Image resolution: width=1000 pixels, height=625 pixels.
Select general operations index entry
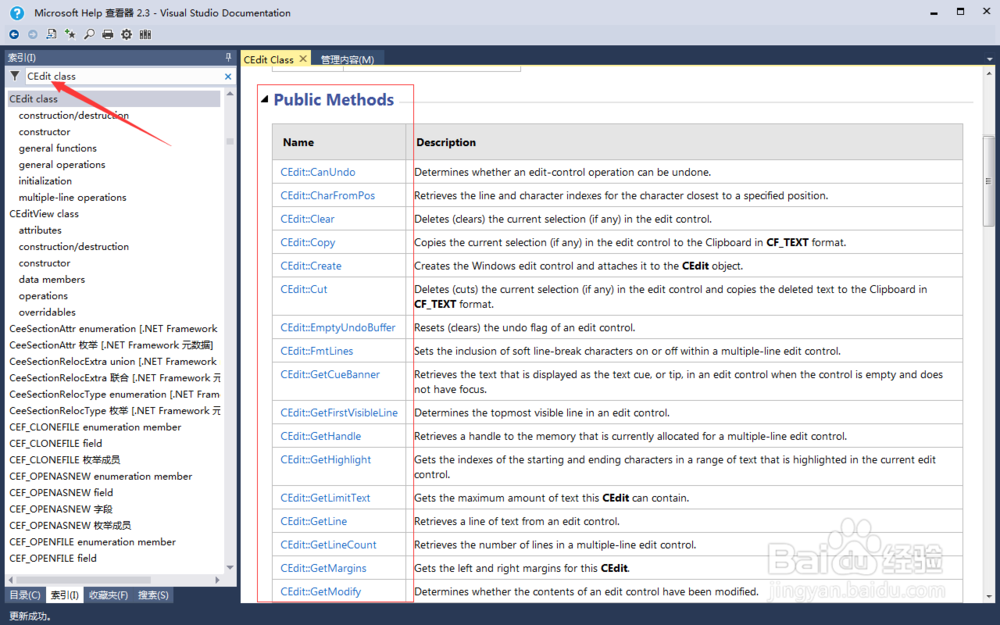click(62, 165)
